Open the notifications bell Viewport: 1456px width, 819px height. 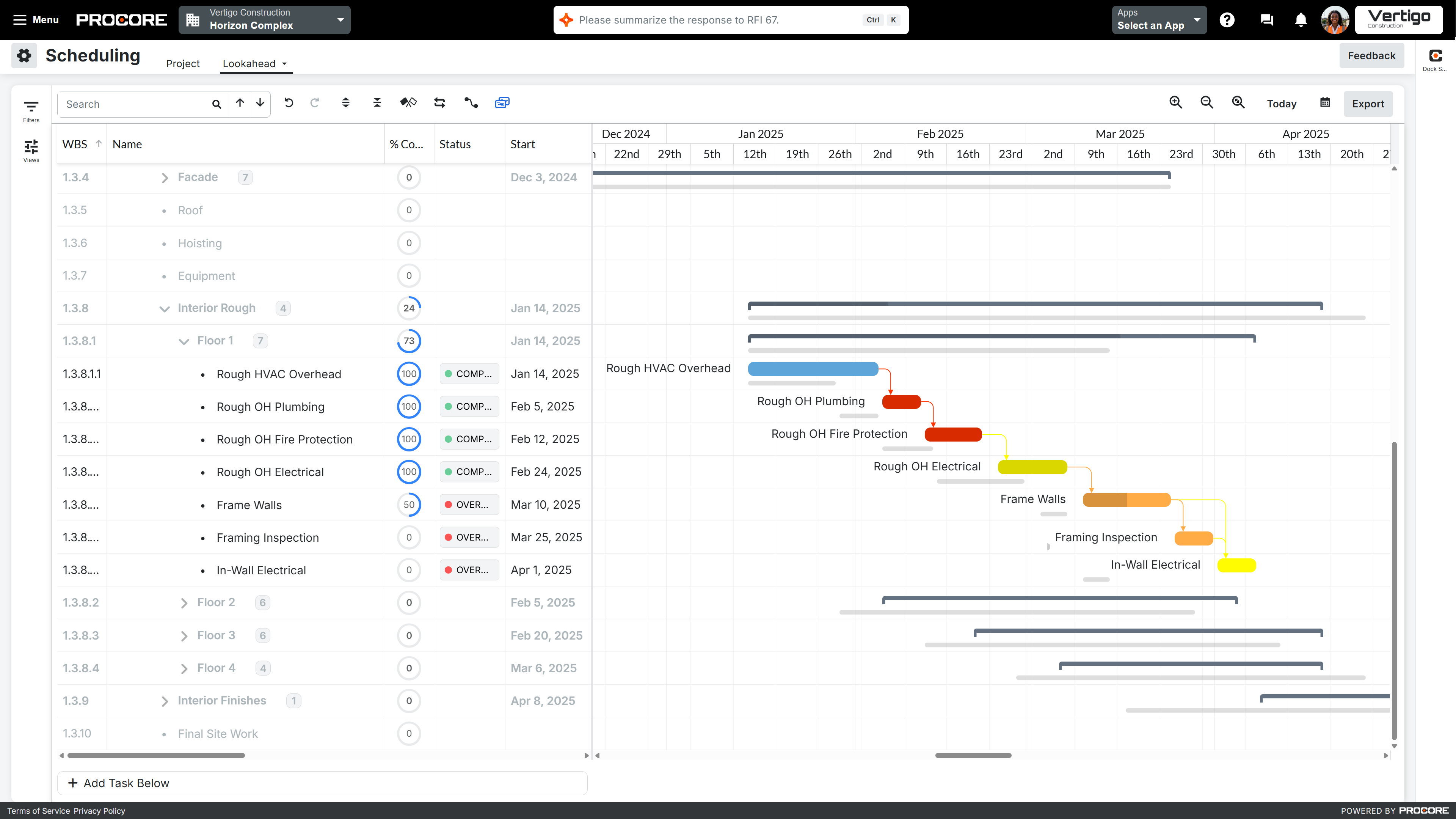click(1301, 20)
